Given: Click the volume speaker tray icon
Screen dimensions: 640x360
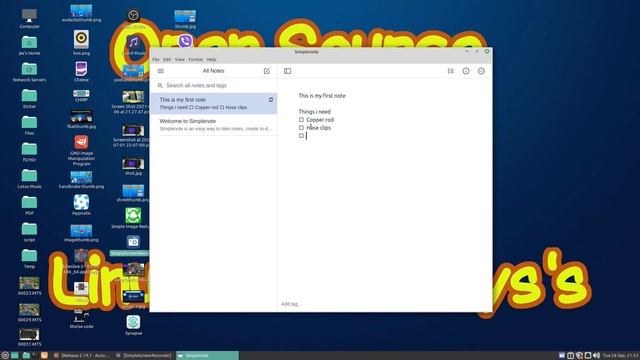Looking at the screenshot, I should tap(596, 356).
